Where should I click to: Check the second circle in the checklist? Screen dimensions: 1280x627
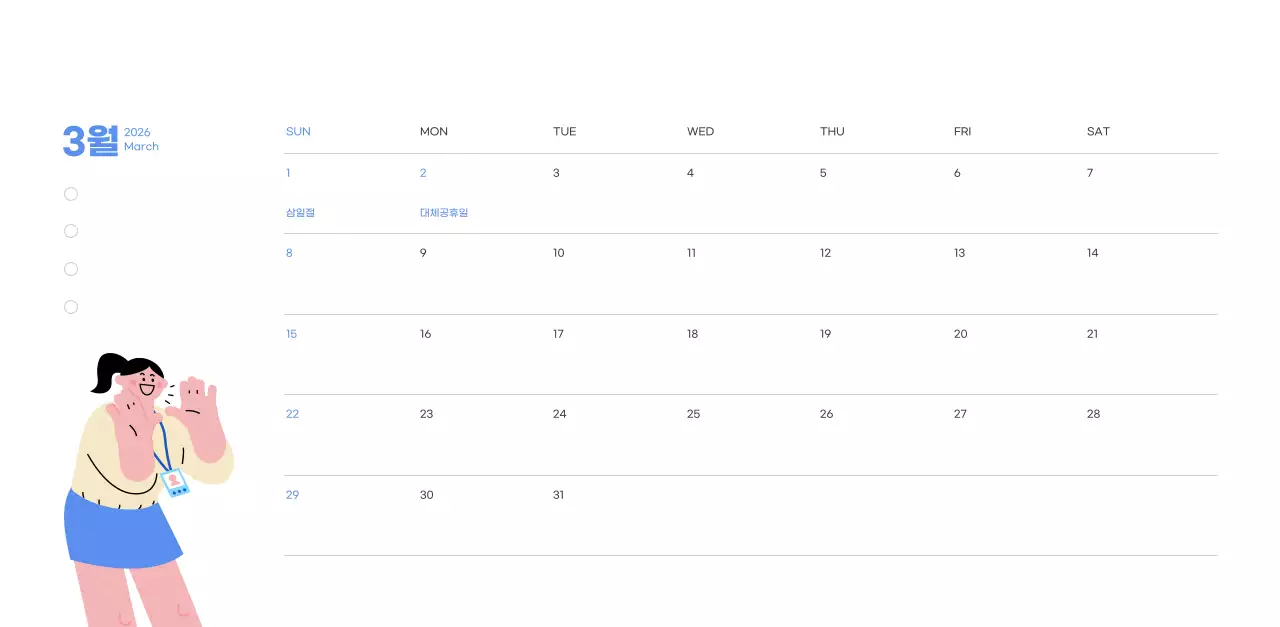(71, 231)
